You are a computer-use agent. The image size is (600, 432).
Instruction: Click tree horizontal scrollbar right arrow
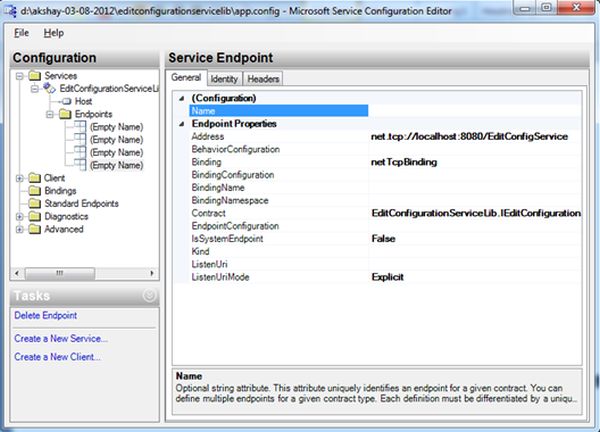click(x=152, y=273)
